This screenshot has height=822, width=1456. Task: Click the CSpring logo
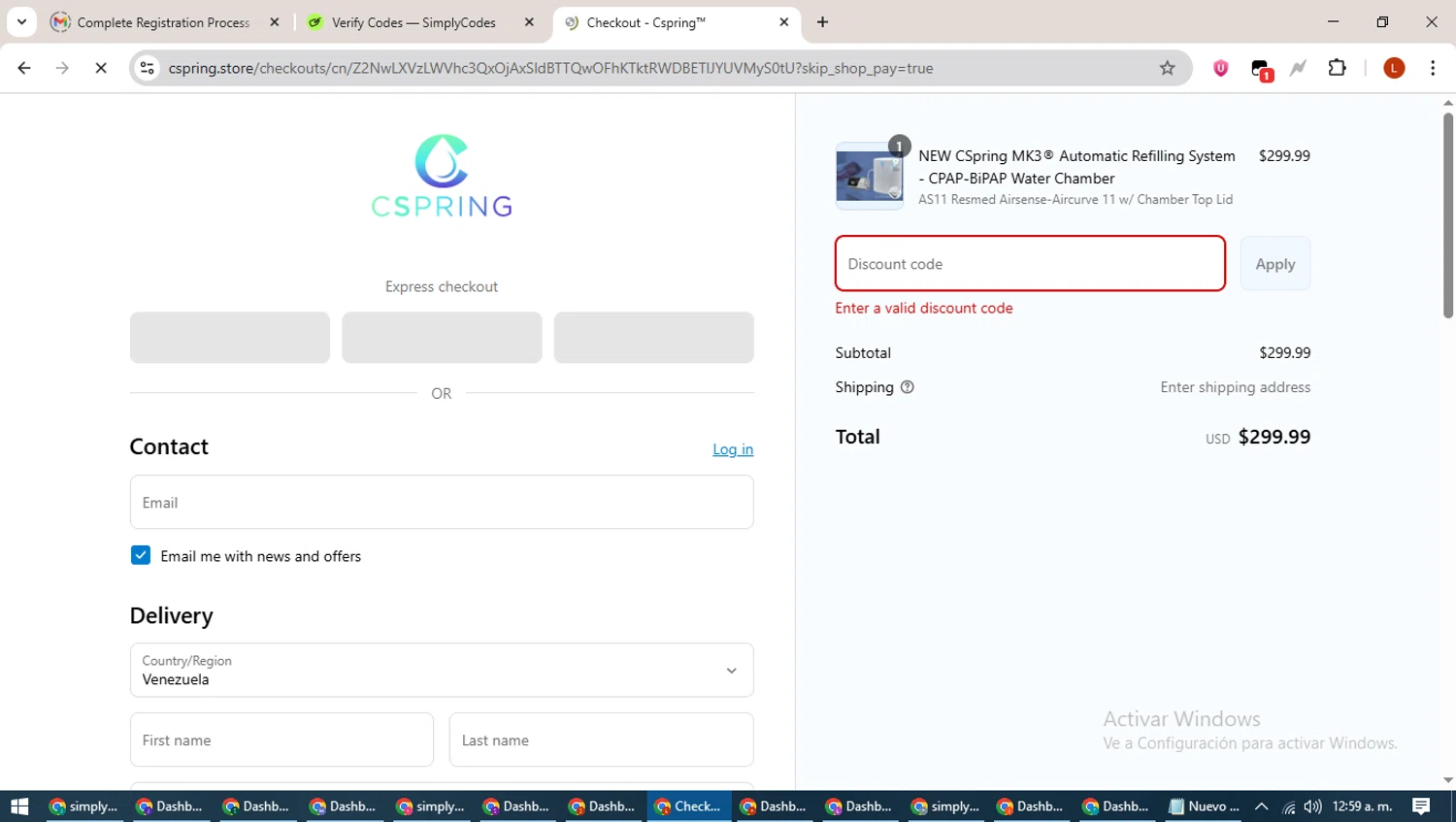[x=442, y=175]
